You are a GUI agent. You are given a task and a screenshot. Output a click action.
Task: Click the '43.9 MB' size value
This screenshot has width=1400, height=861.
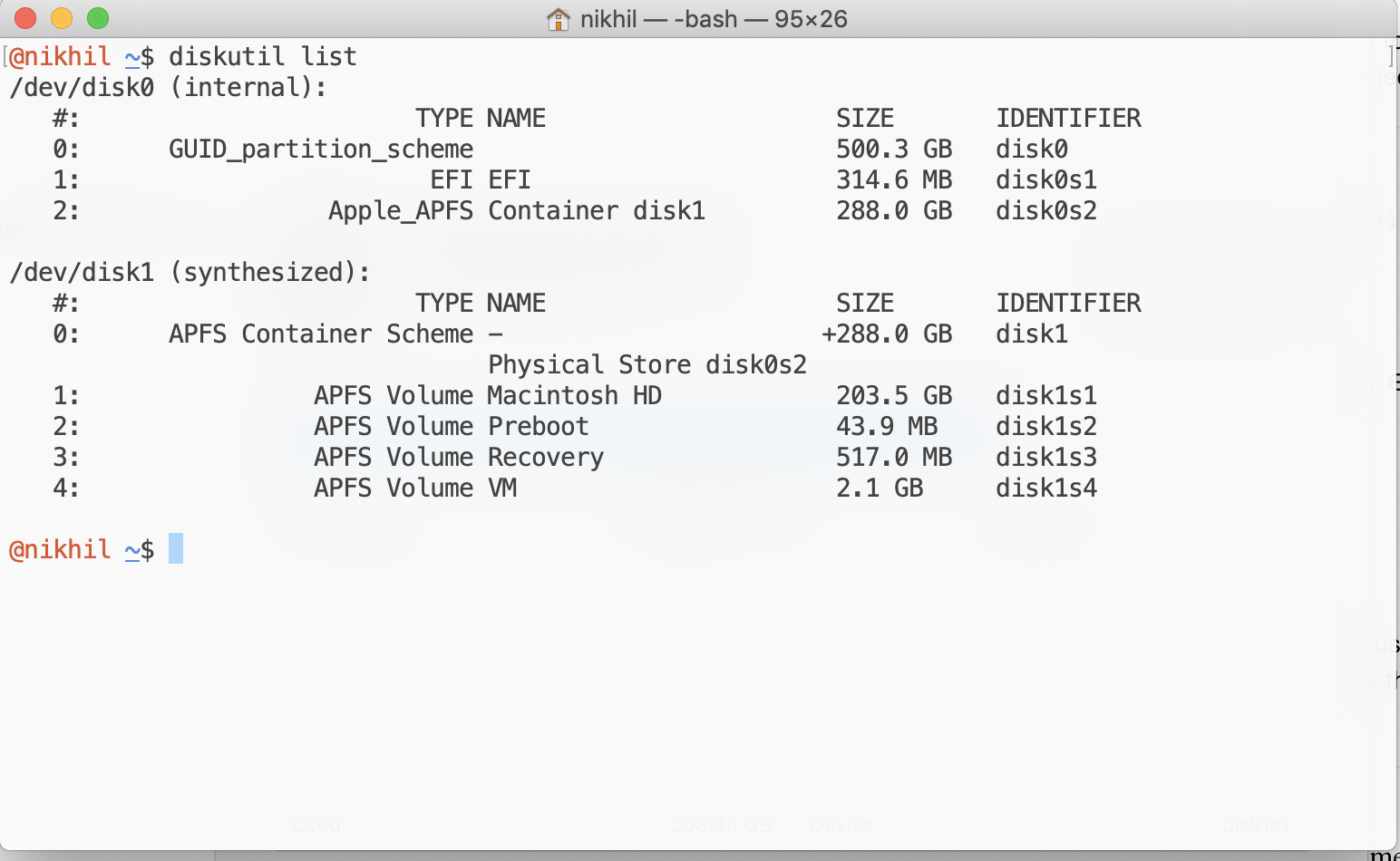tap(887, 426)
